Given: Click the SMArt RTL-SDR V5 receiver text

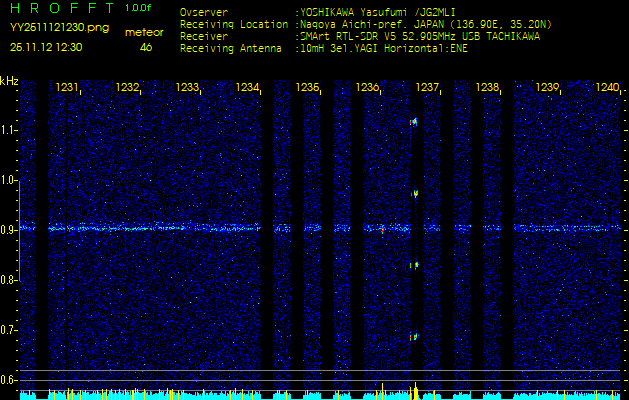Looking at the screenshot, I should click(420, 37).
